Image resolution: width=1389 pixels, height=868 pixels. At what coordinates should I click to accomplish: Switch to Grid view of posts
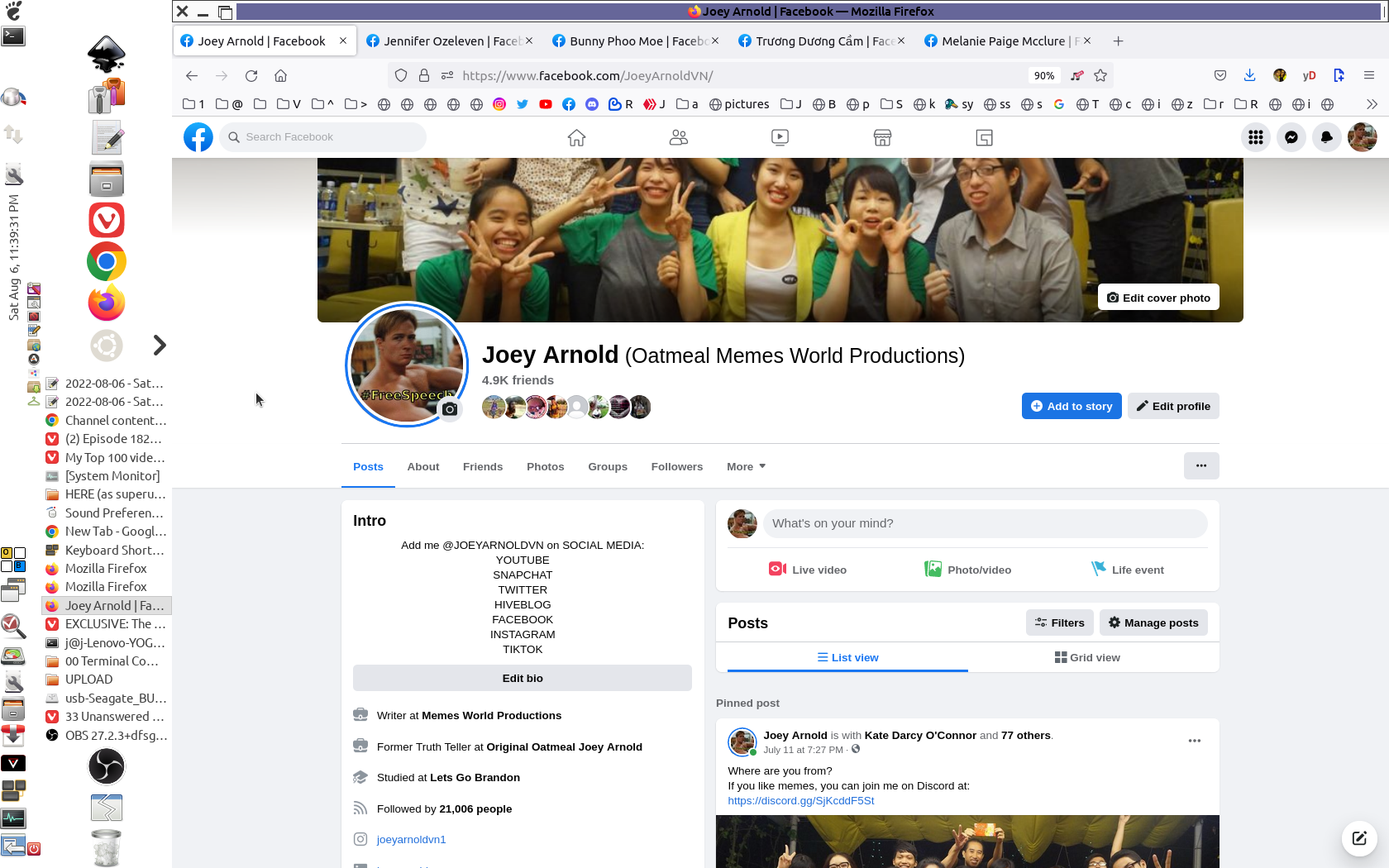[1087, 658]
